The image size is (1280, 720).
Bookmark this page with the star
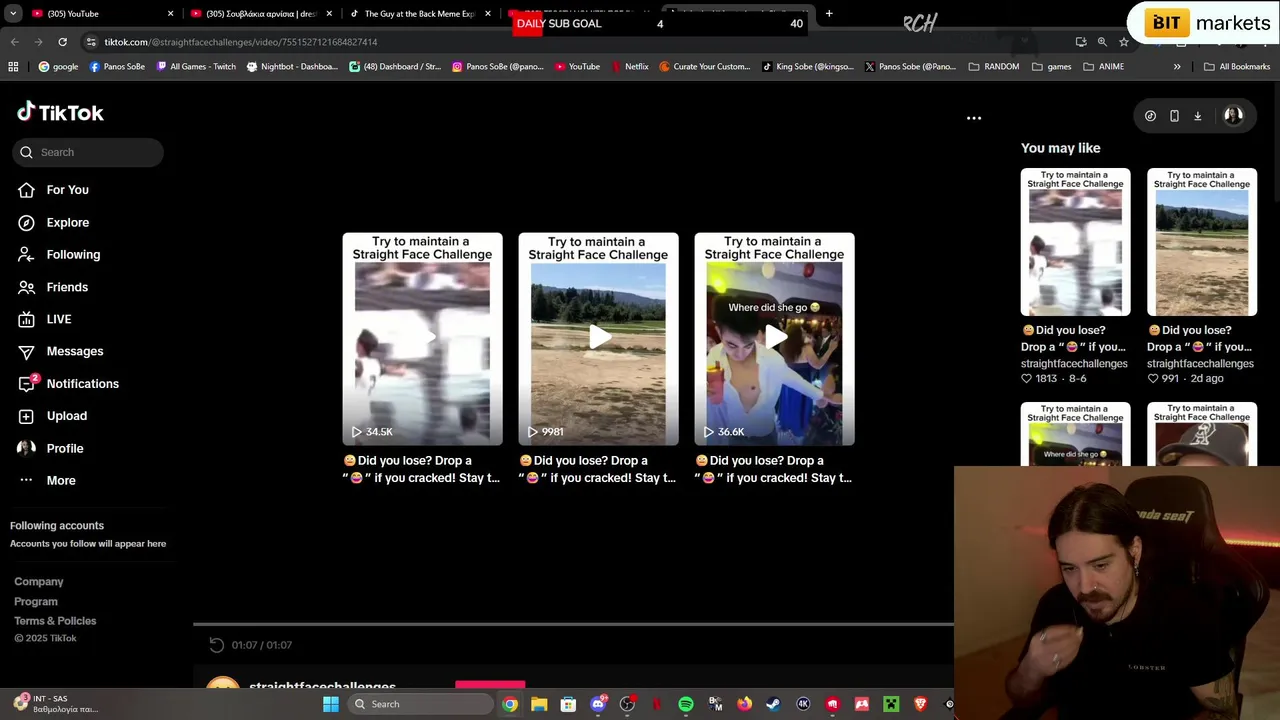coord(1124,42)
